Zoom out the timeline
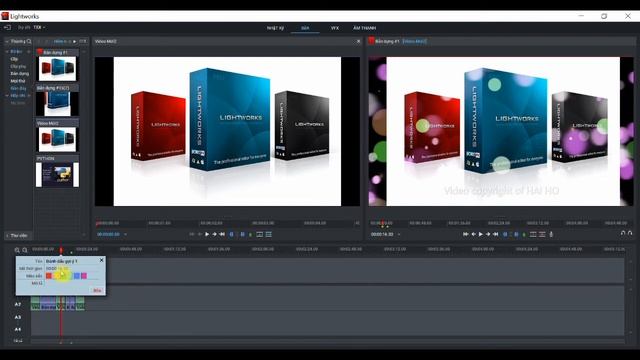 click(25, 250)
